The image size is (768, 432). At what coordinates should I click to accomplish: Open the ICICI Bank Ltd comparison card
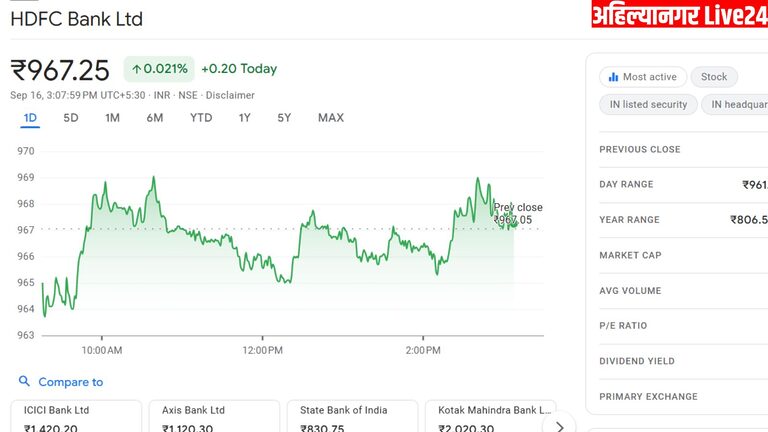pyautogui.click(x=76, y=417)
